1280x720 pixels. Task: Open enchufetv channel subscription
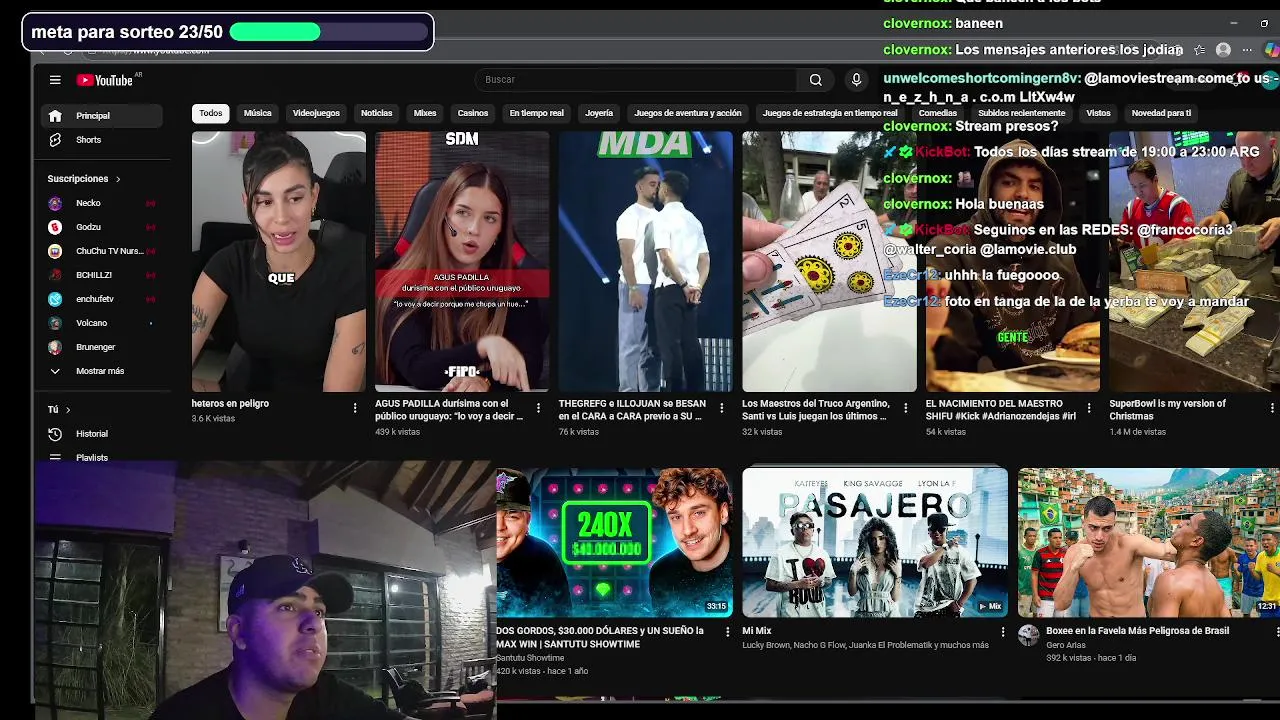[102, 299]
